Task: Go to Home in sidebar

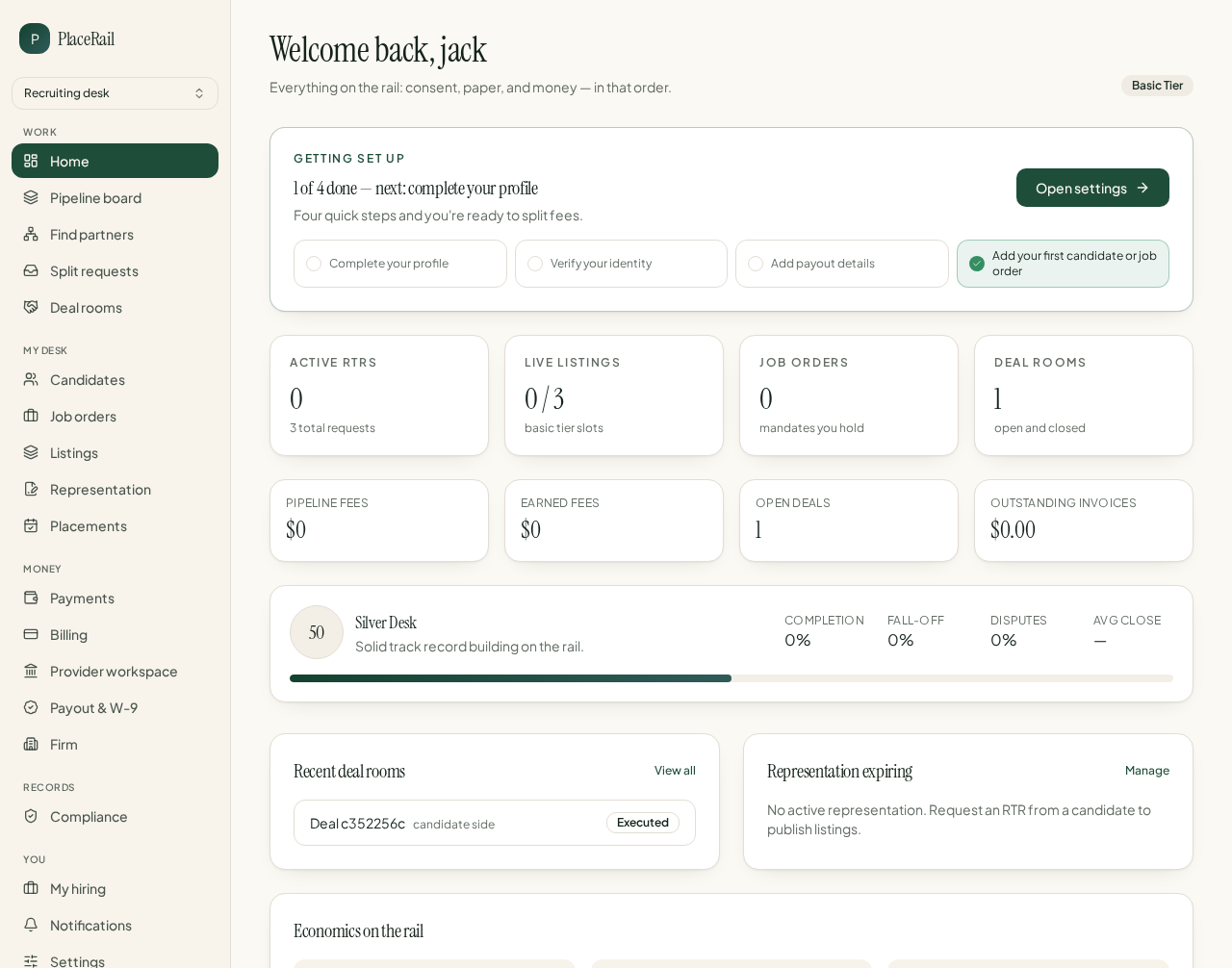Action: (115, 161)
